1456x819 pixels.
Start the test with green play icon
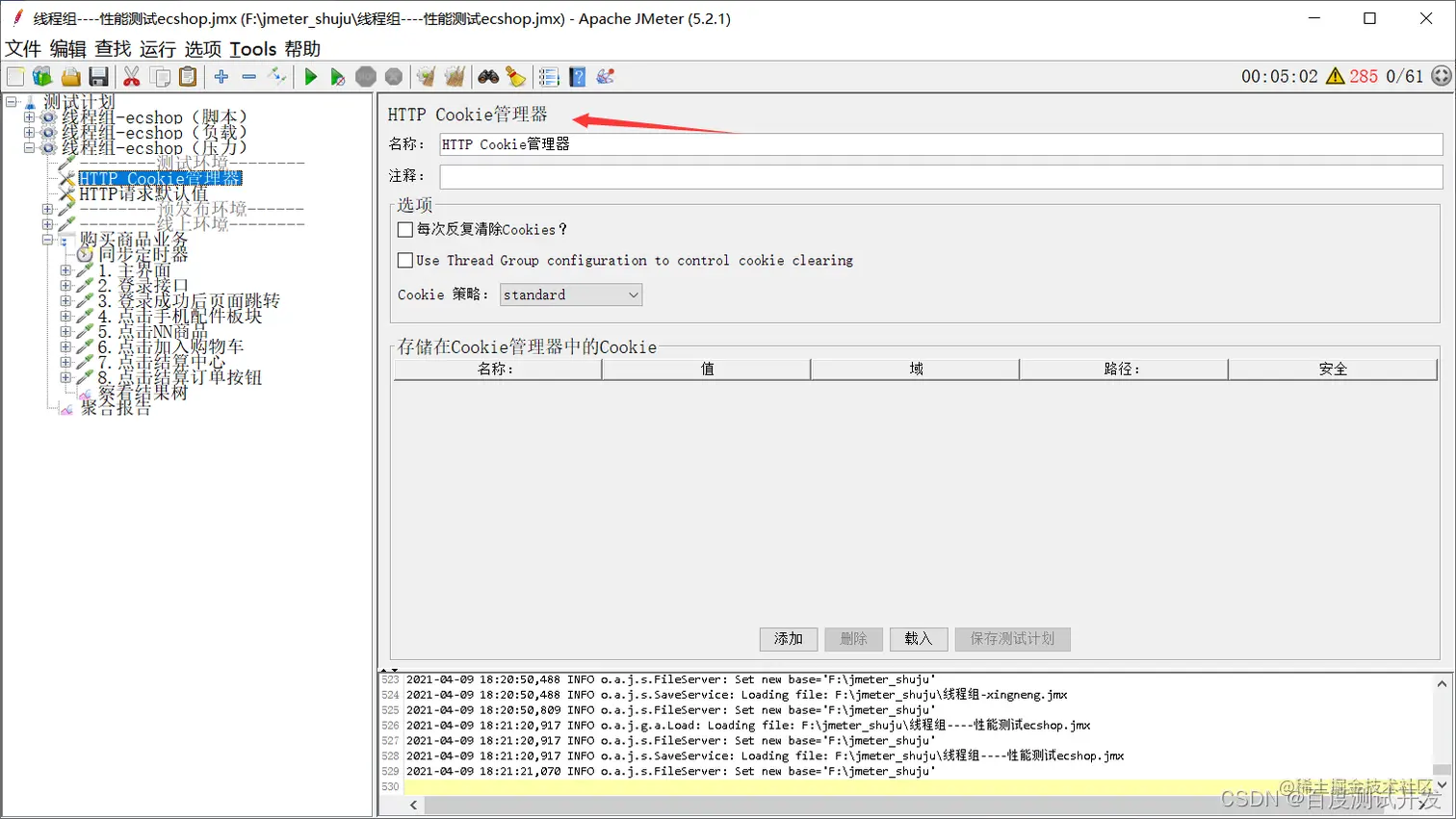tap(310, 77)
